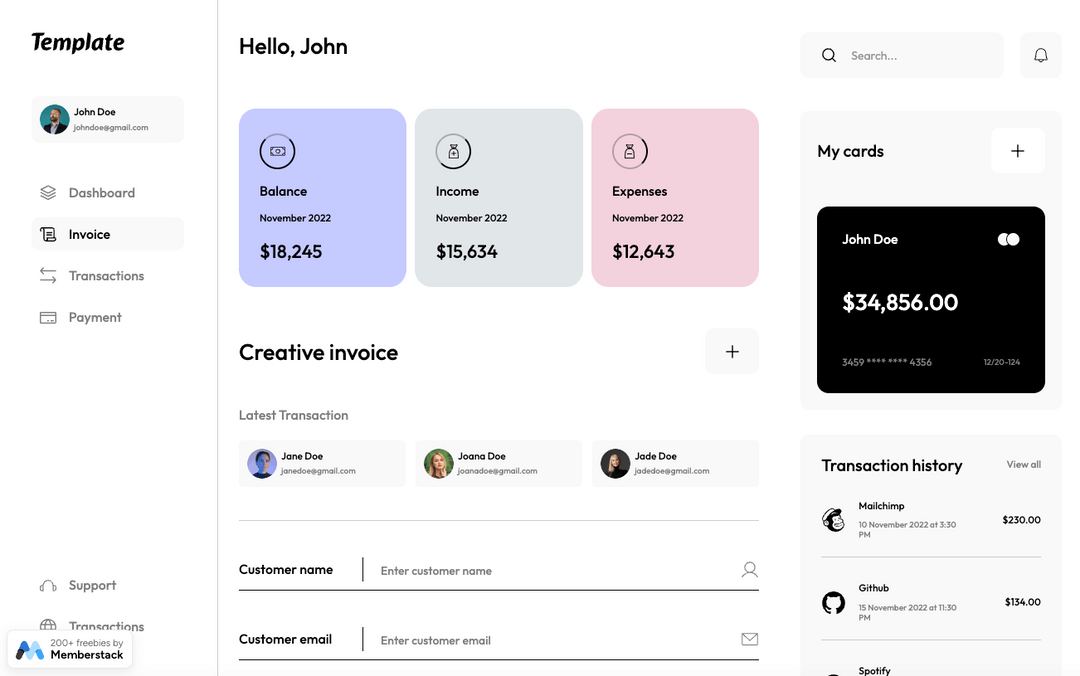The image size is (1080, 676).
Task: Click the plus button to add a new card
Action: 1017,150
